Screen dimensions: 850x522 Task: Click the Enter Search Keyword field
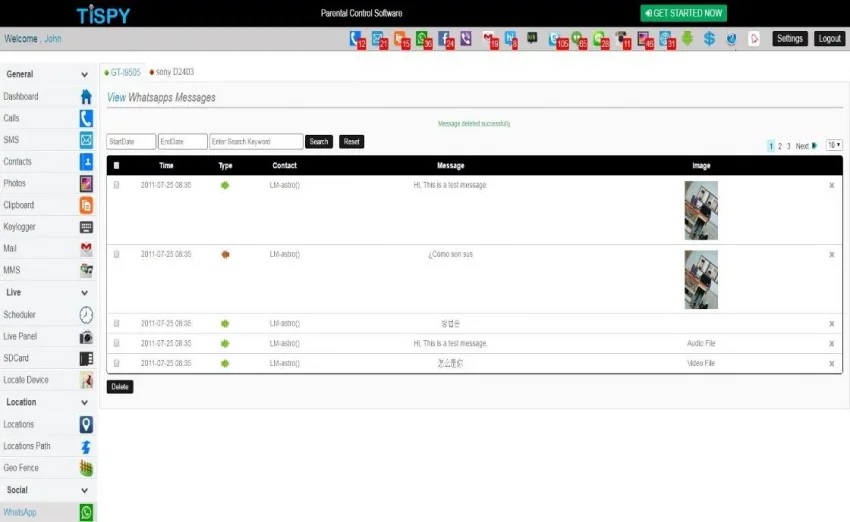click(256, 141)
